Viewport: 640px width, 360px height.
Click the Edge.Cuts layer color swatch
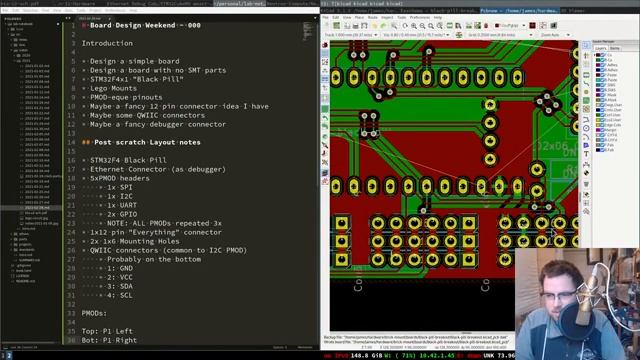pyautogui.click(x=598, y=125)
